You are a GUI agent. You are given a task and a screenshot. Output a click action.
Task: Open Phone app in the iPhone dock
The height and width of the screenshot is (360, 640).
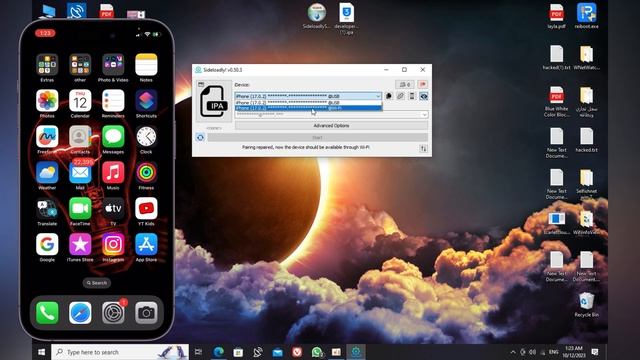coord(47,313)
